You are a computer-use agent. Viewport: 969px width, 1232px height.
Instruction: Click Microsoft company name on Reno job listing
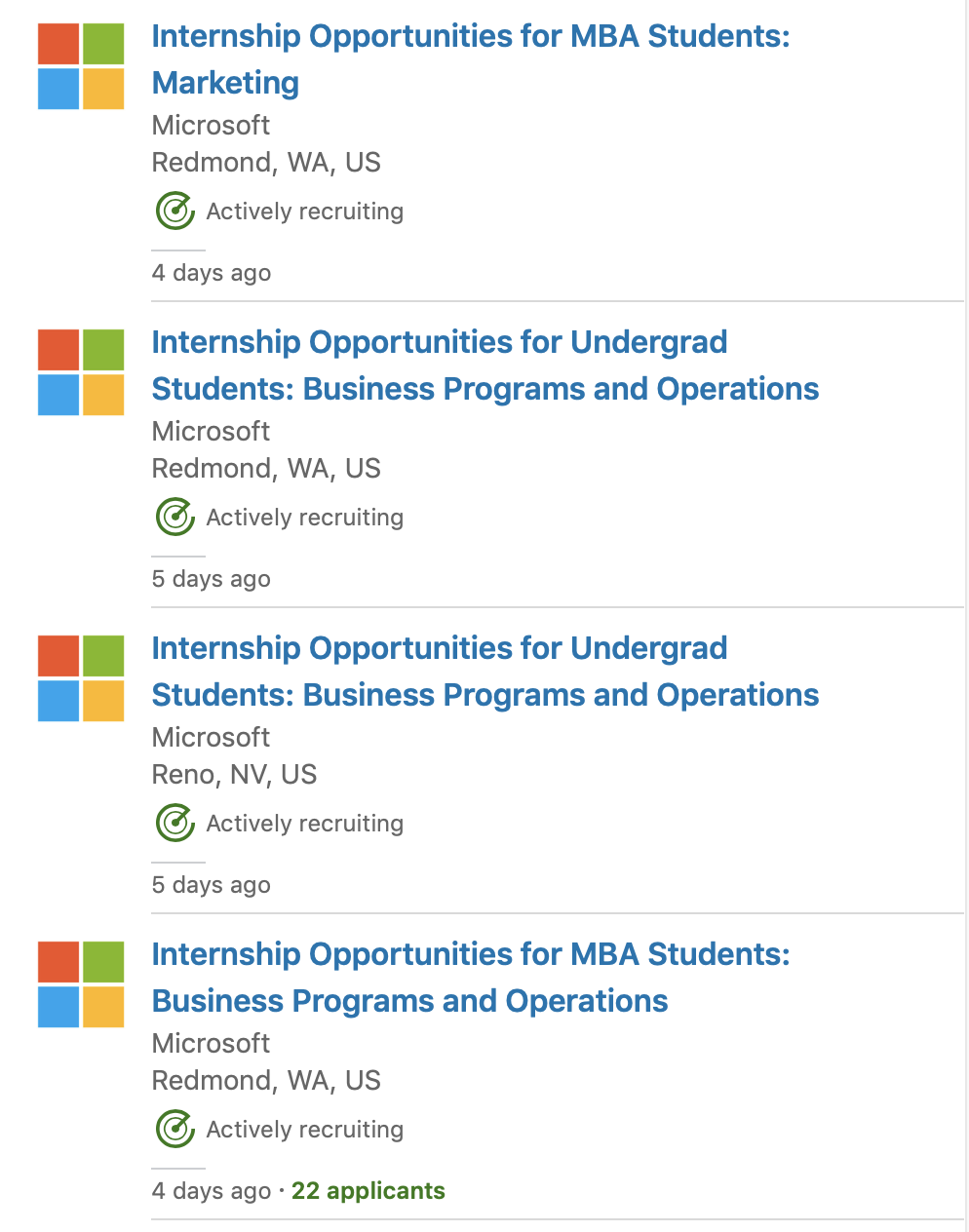[211, 738]
